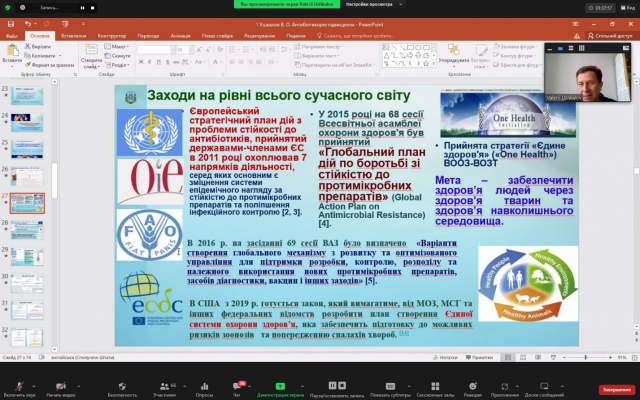
Task: Switch to Design (Конструктор) tab
Action: point(111,36)
